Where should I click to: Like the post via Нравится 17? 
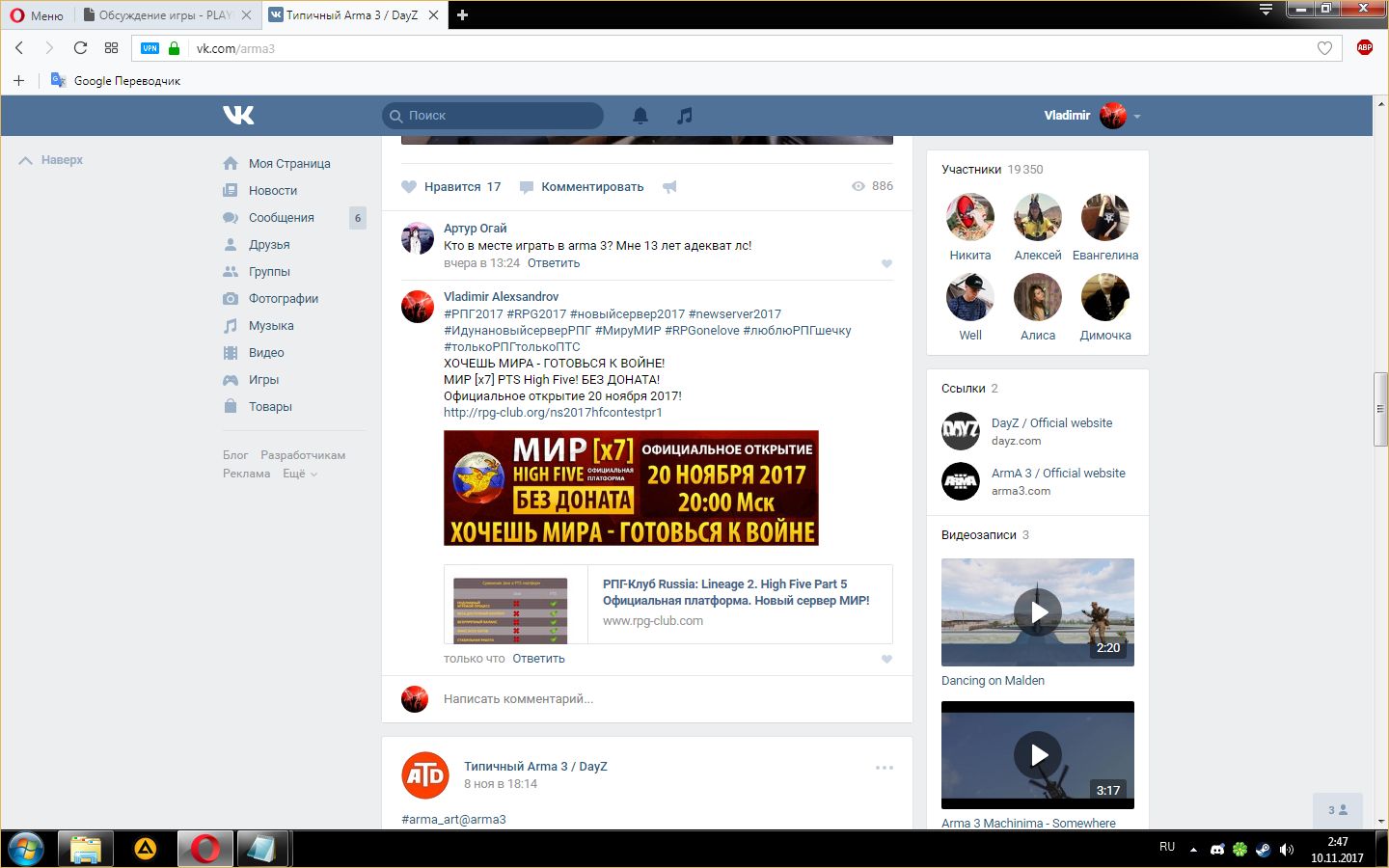pyautogui.click(x=451, y=187)
